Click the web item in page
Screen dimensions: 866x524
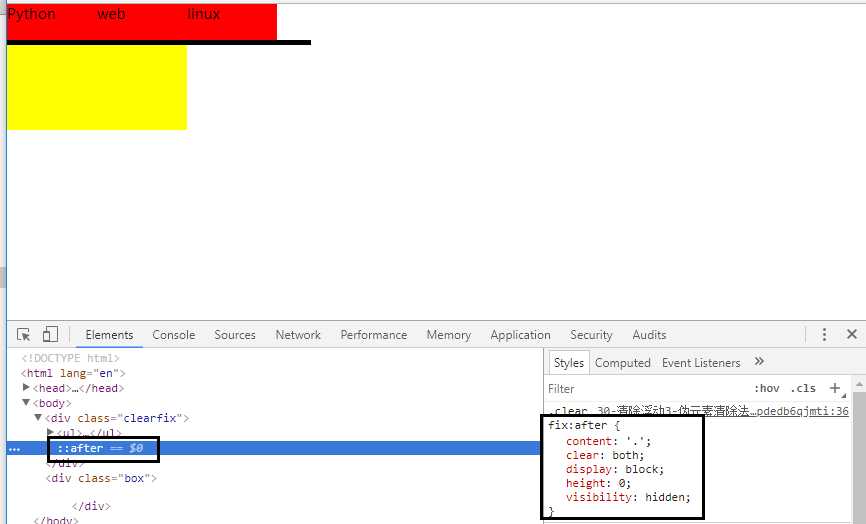point(111,14)
